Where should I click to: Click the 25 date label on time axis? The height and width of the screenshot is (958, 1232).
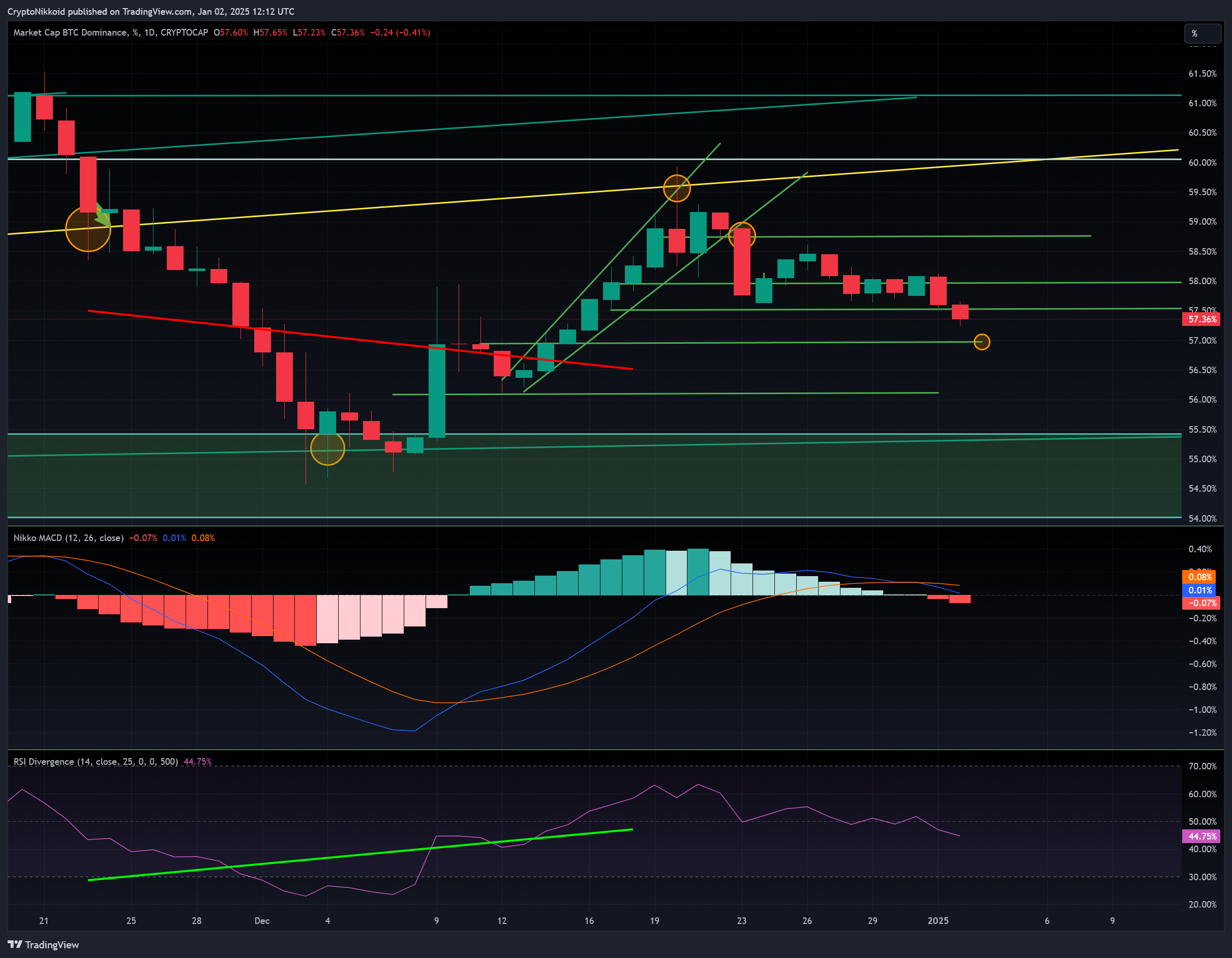(131, 921)
